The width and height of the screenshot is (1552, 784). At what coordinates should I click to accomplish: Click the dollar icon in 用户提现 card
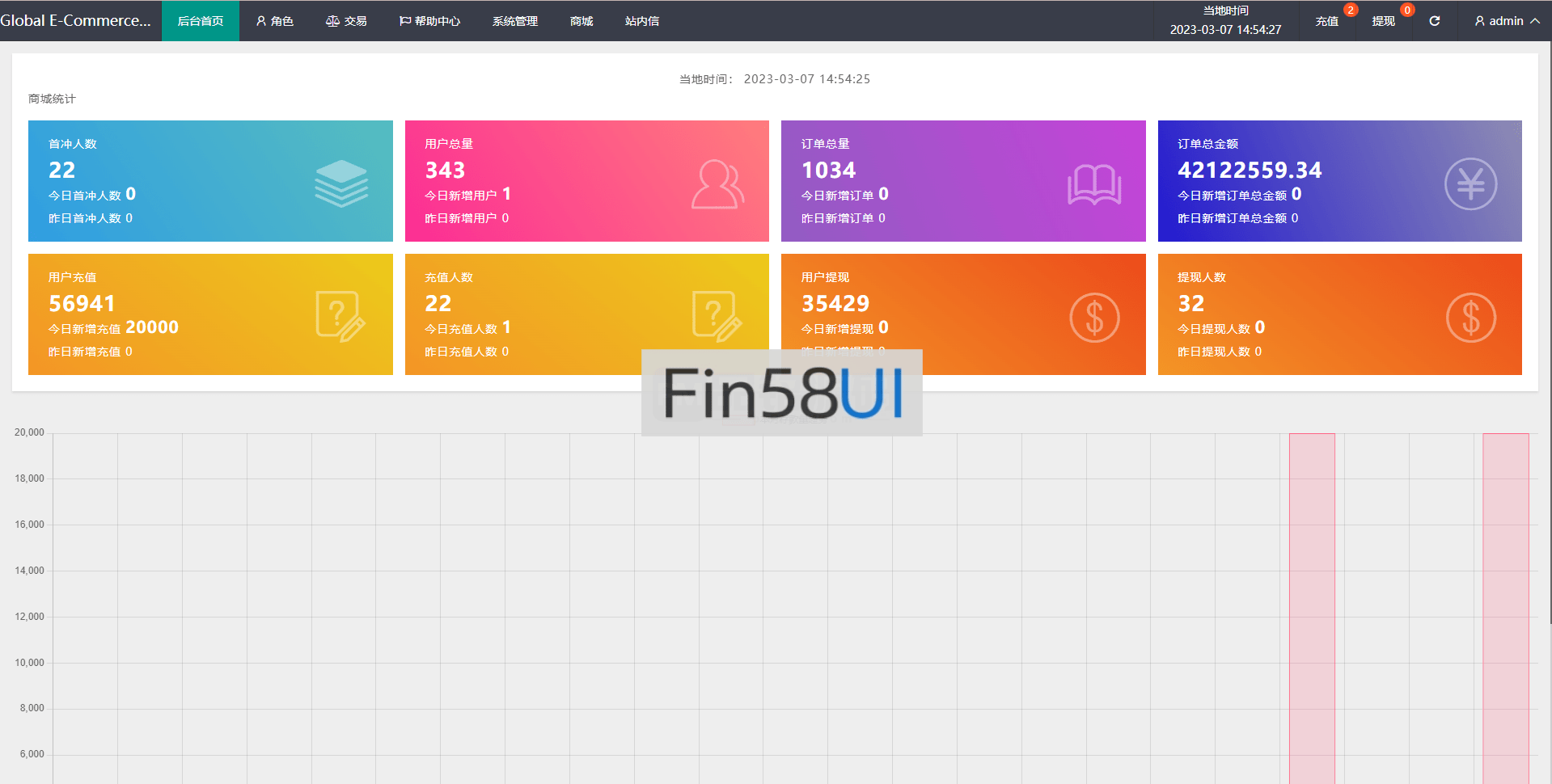point(1093,317)
